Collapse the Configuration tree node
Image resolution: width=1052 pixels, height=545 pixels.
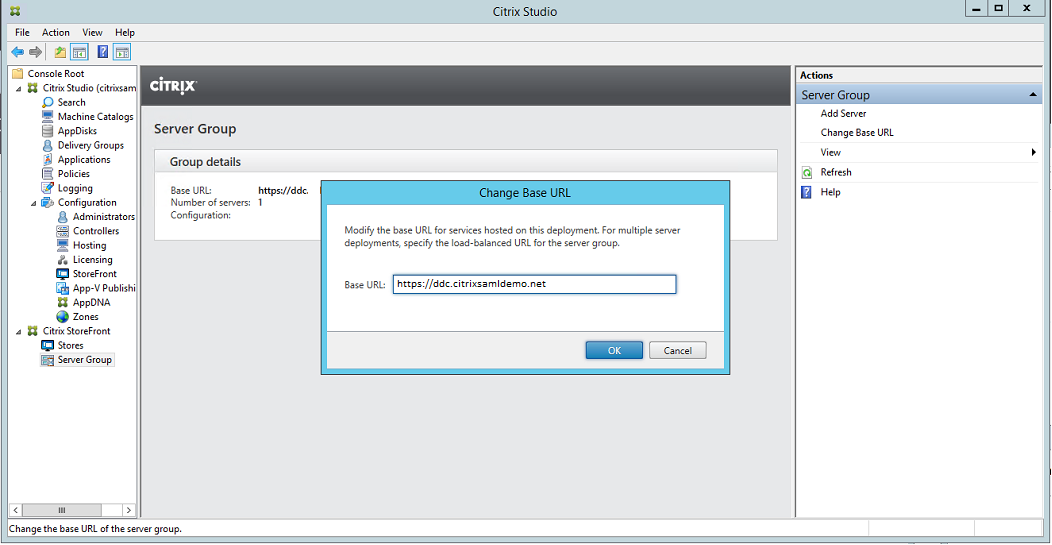pyautogui.click(x=34, y=203)
